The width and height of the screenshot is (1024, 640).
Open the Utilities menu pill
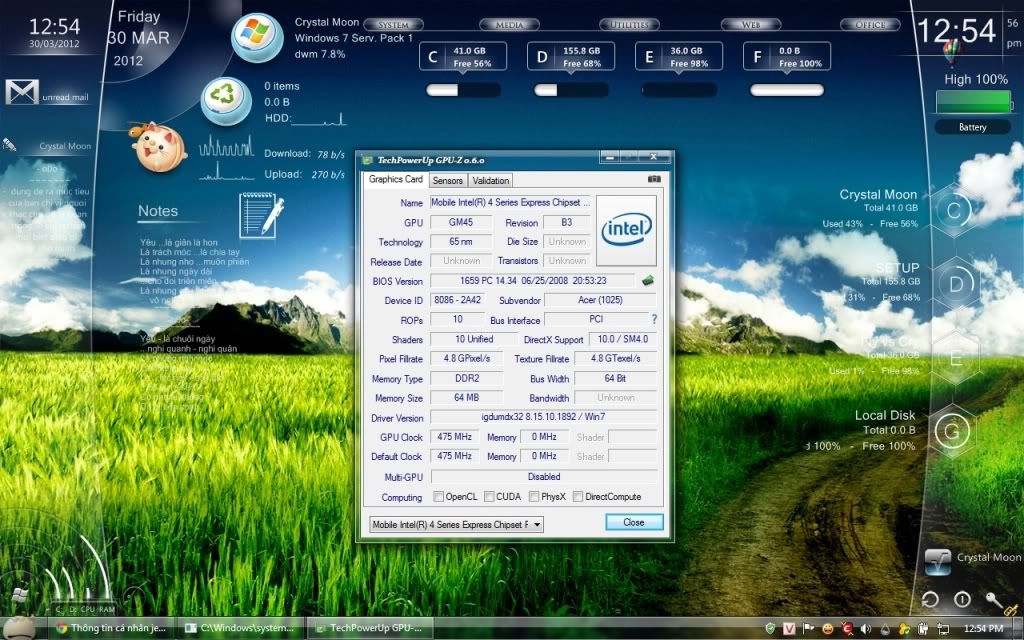tap(629, 25)
